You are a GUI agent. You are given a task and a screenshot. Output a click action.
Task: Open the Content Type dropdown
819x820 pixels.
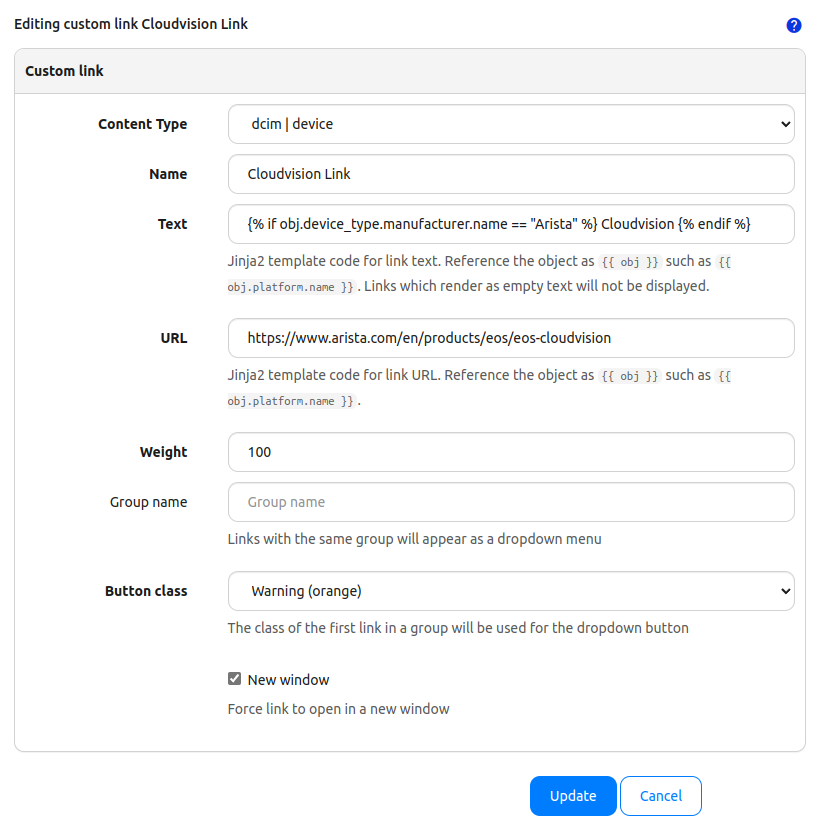click(510, 125)
